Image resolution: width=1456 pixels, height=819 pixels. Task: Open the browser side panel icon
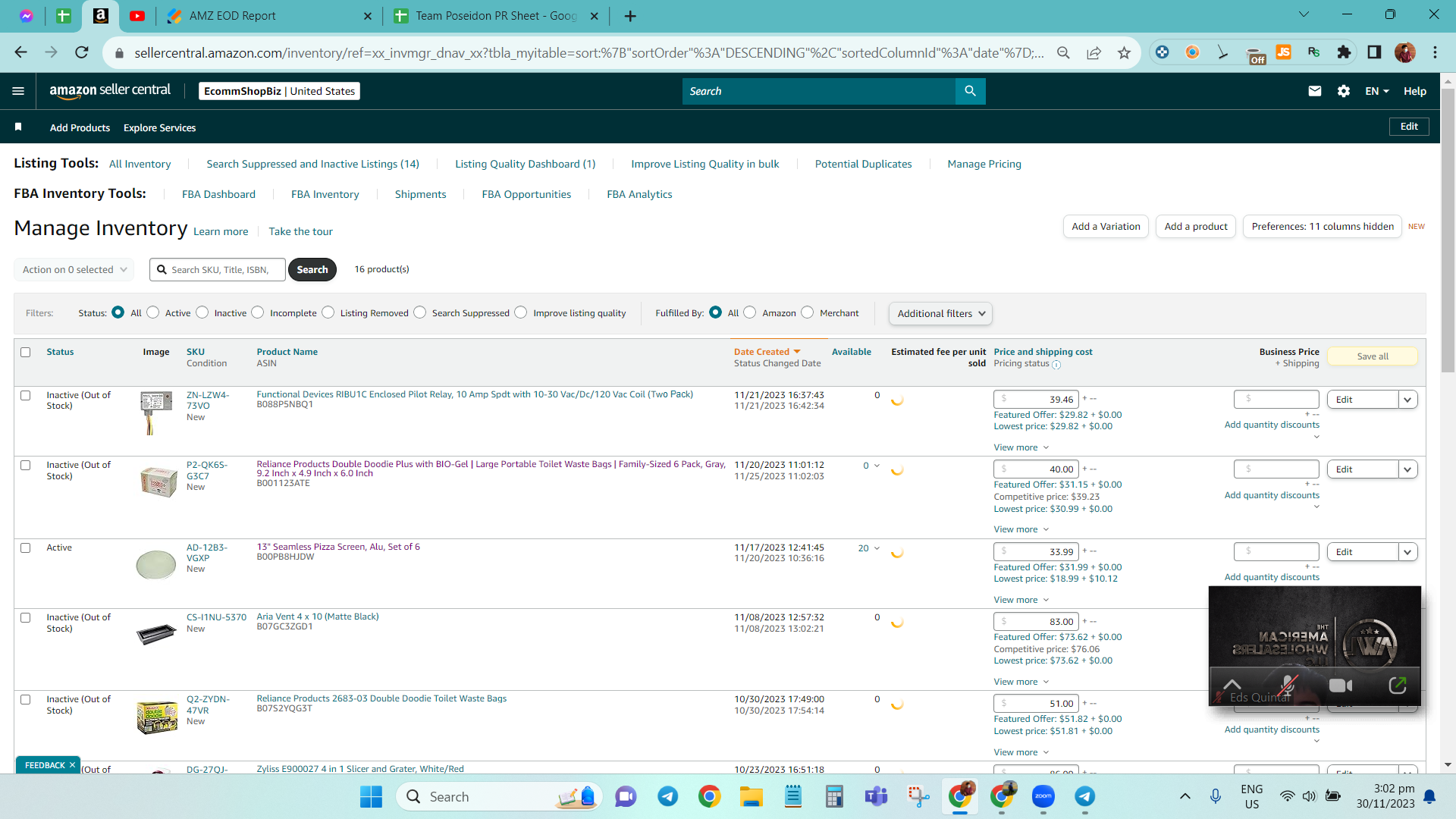[x=1374, y=52]
